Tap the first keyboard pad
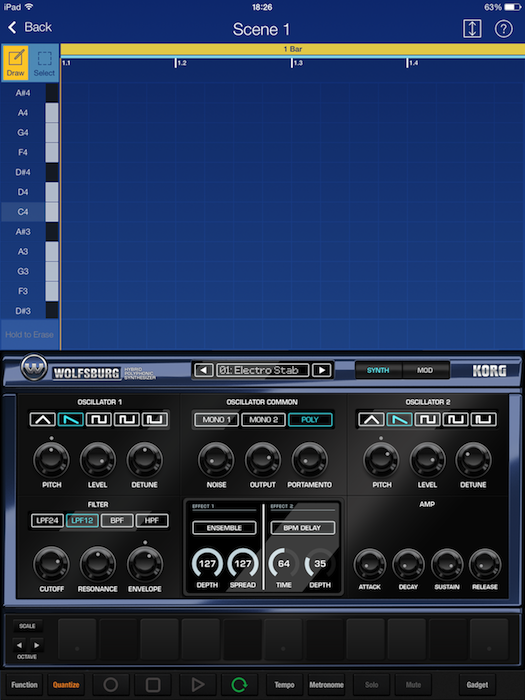 pos(77,638)
